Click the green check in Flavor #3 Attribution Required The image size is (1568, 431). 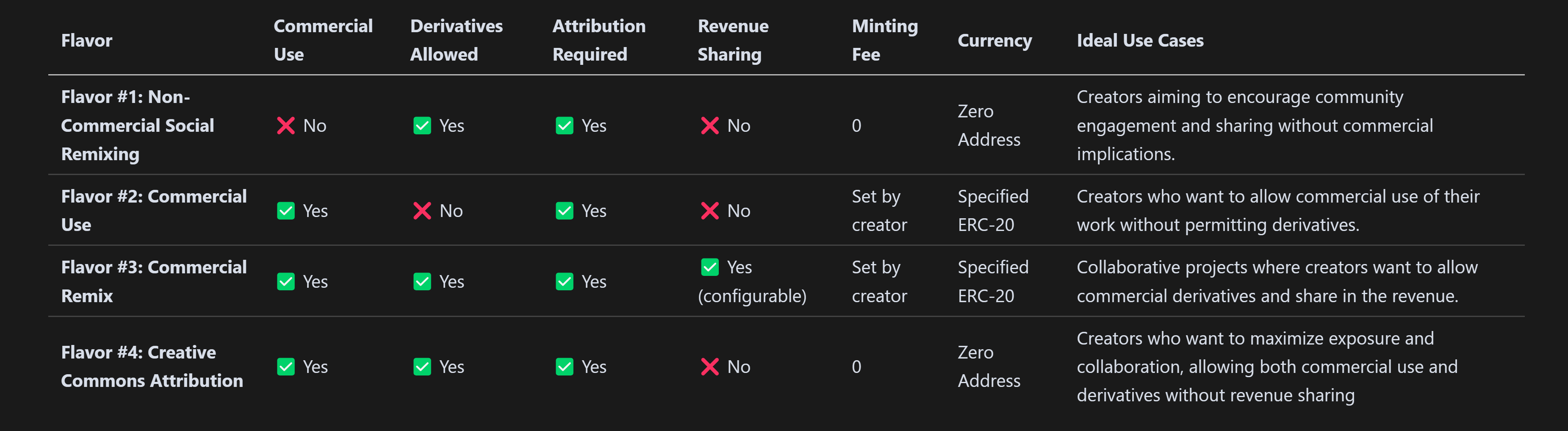tap(564, 281)
